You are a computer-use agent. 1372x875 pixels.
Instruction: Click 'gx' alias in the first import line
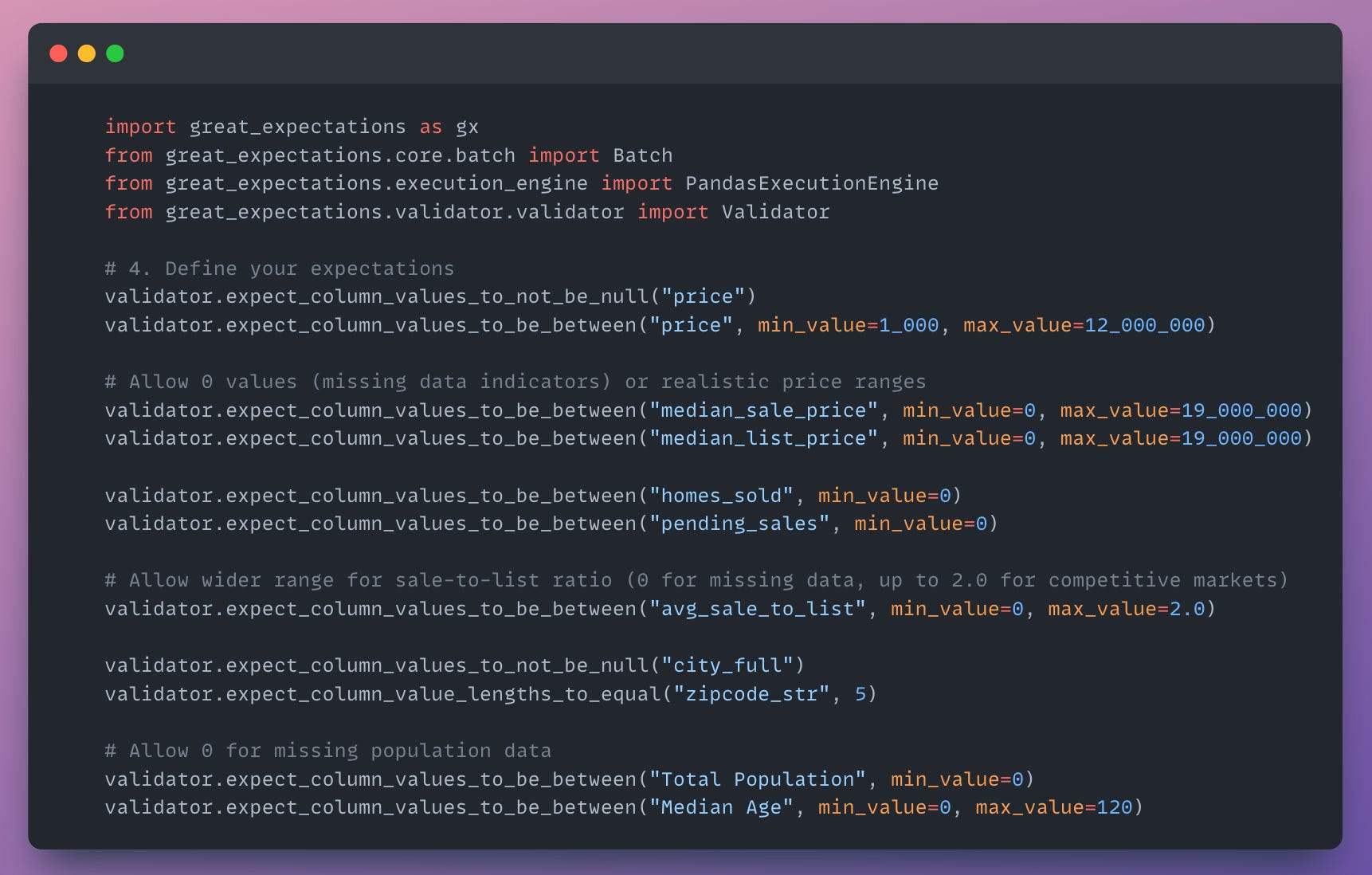point(467,128)
